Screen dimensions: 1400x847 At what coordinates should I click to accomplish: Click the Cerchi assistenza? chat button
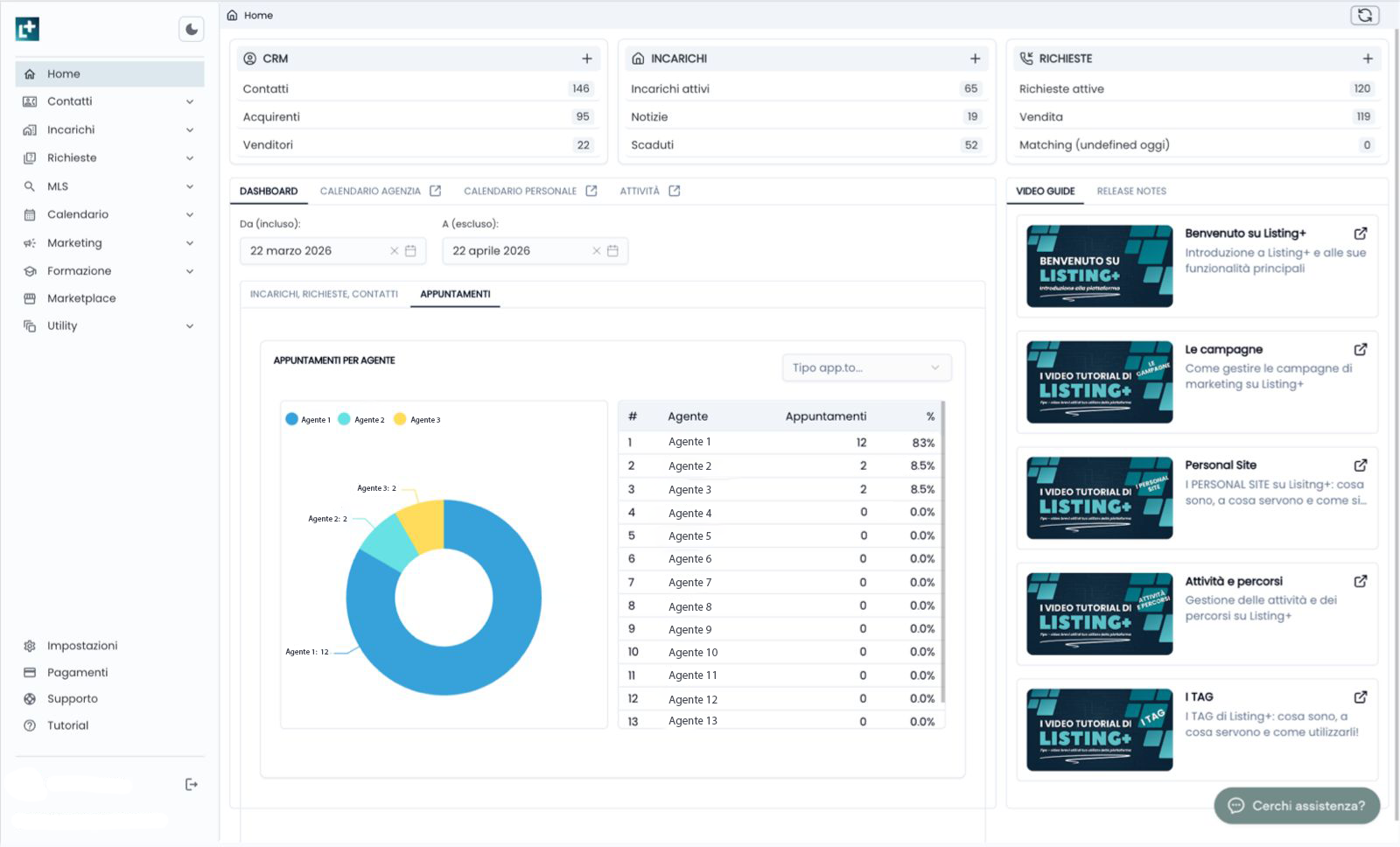[1297, 806]
